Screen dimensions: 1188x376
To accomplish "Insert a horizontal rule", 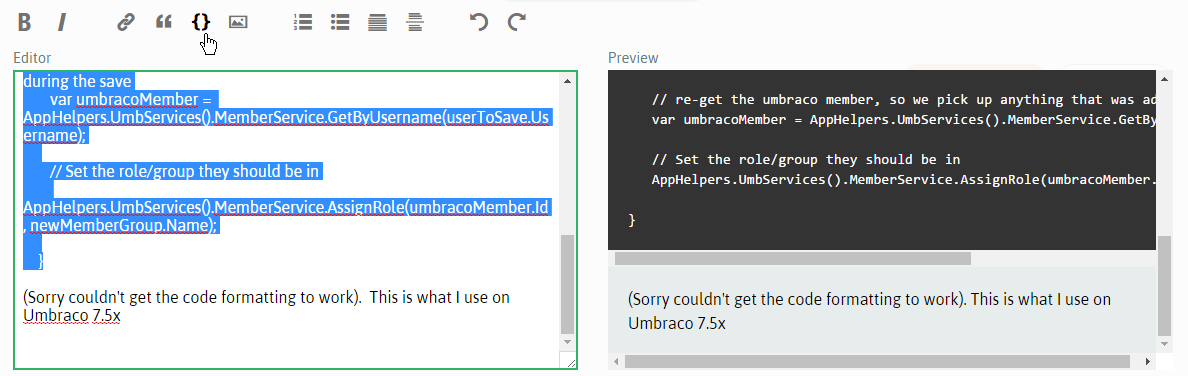I will coord(414,22).
